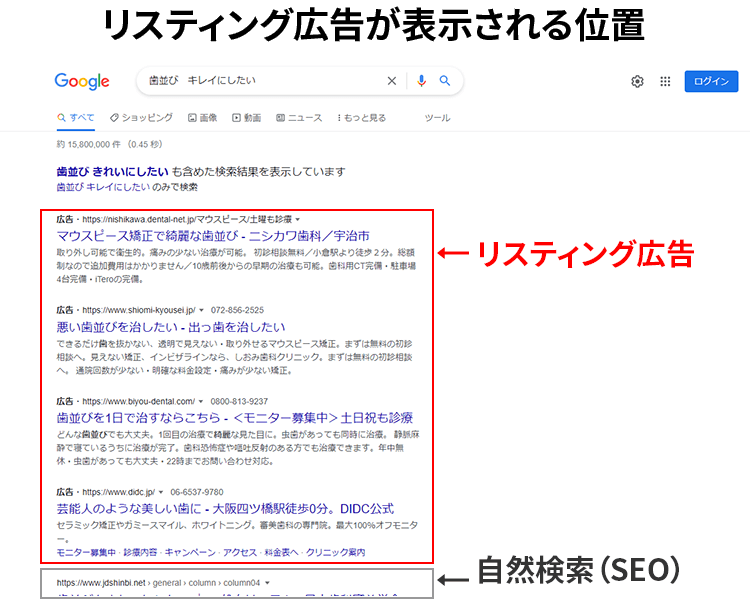The height and width of the screenshot is (600, 750).
Task: Start voice search with microphone icon
Action: [x=421, y=81]
